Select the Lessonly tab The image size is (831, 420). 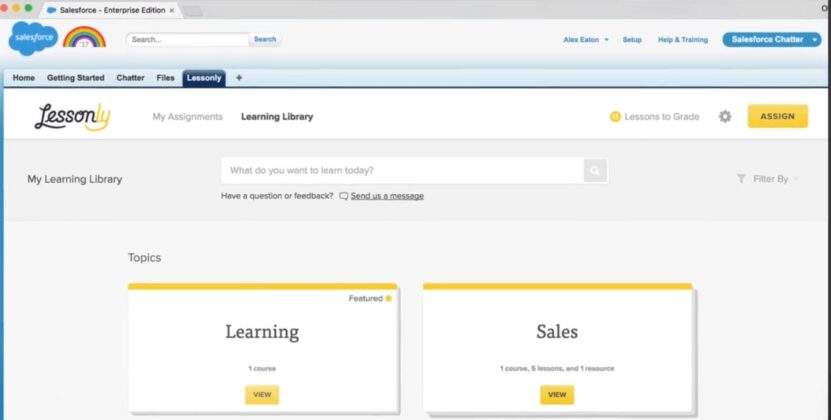click(204, 78)
